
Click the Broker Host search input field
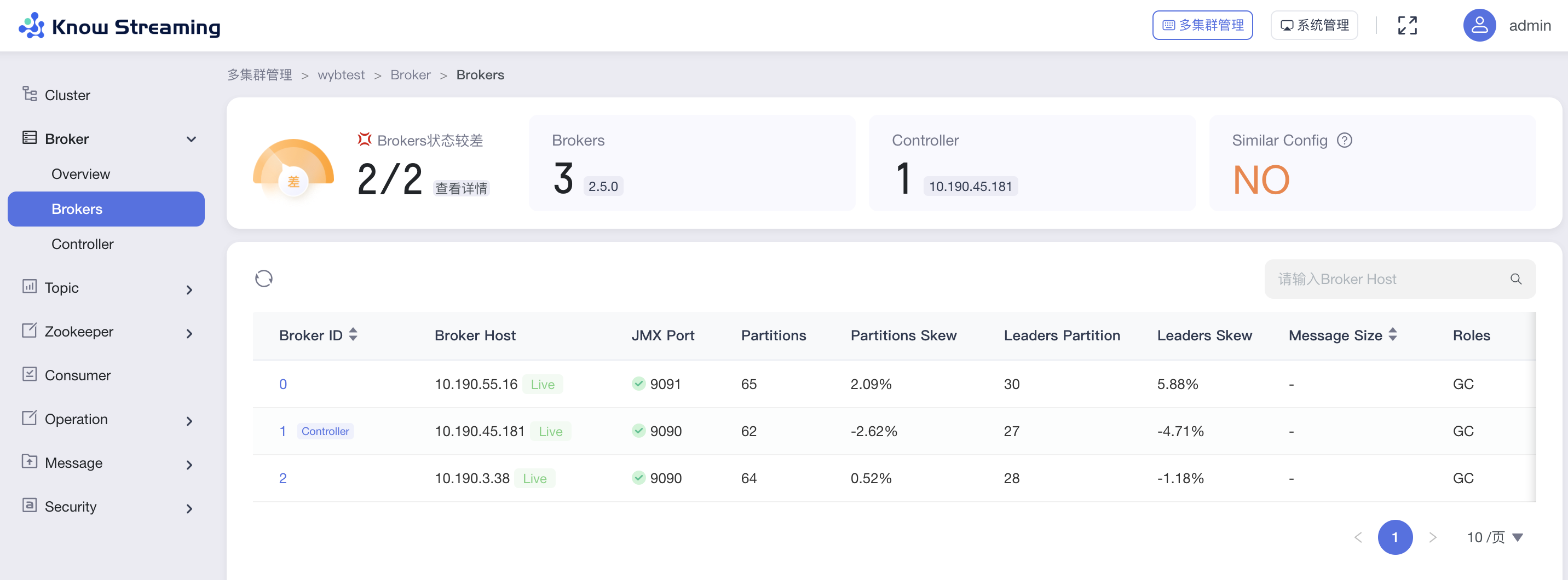click(1388, 280)
